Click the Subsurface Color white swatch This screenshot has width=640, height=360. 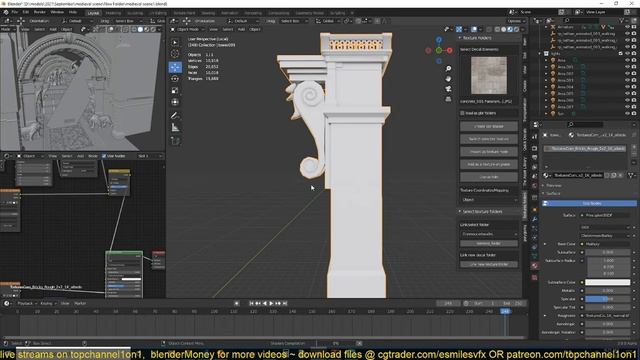click(x=608, y=282)
